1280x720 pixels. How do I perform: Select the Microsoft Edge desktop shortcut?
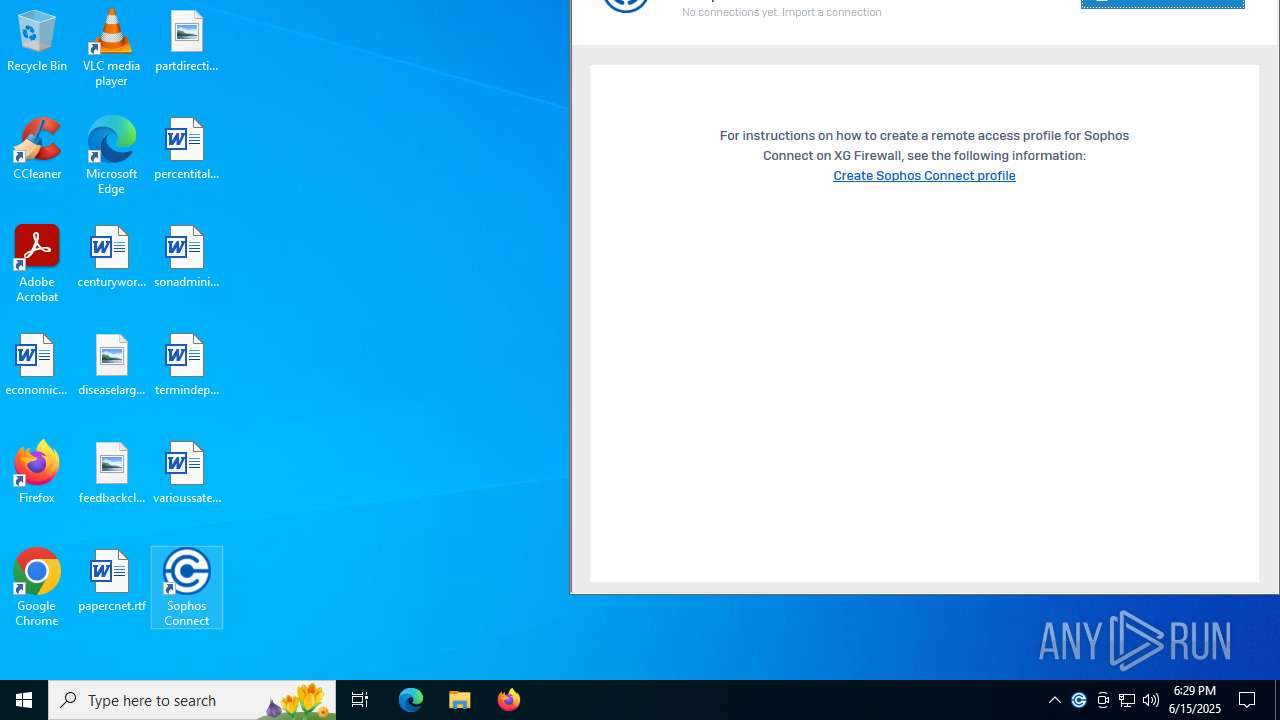pyautogui.click(x=112, y=156)
